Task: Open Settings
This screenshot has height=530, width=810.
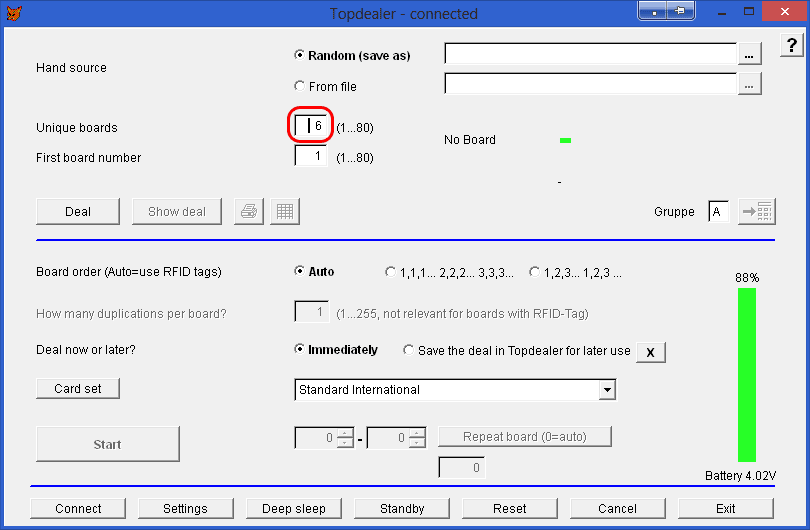Action: click(185, 509)
